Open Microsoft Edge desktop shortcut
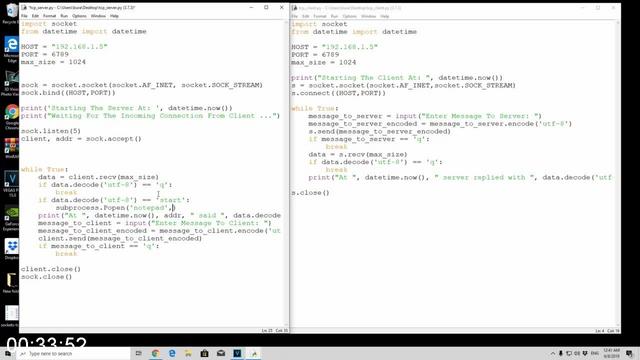The height and width of the screenshot is (360, 640). (x=11, y=48)
